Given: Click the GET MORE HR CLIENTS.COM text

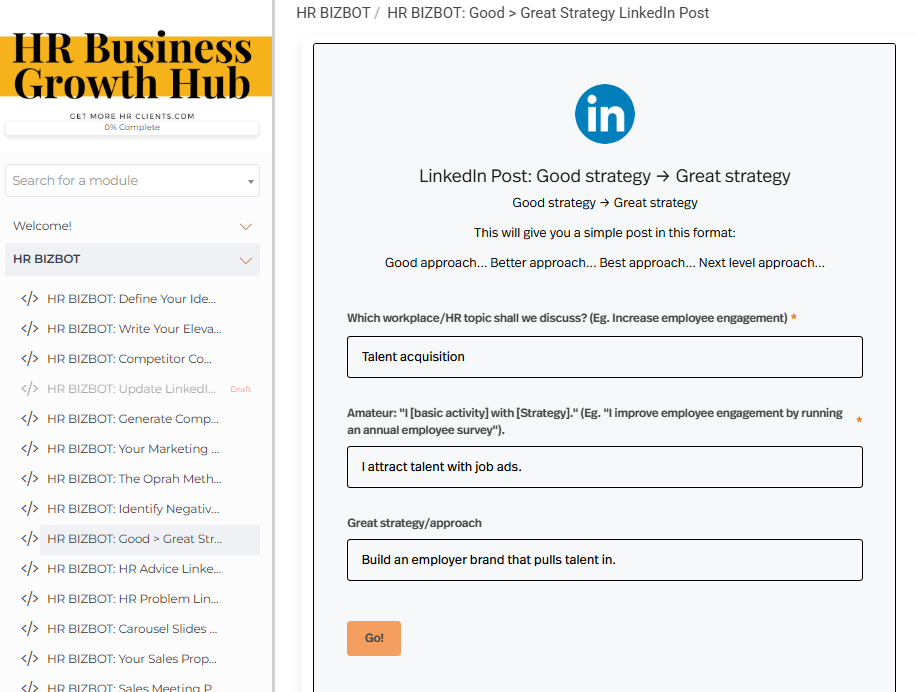Looking at the screenshot, I should [x=132, y=116].
